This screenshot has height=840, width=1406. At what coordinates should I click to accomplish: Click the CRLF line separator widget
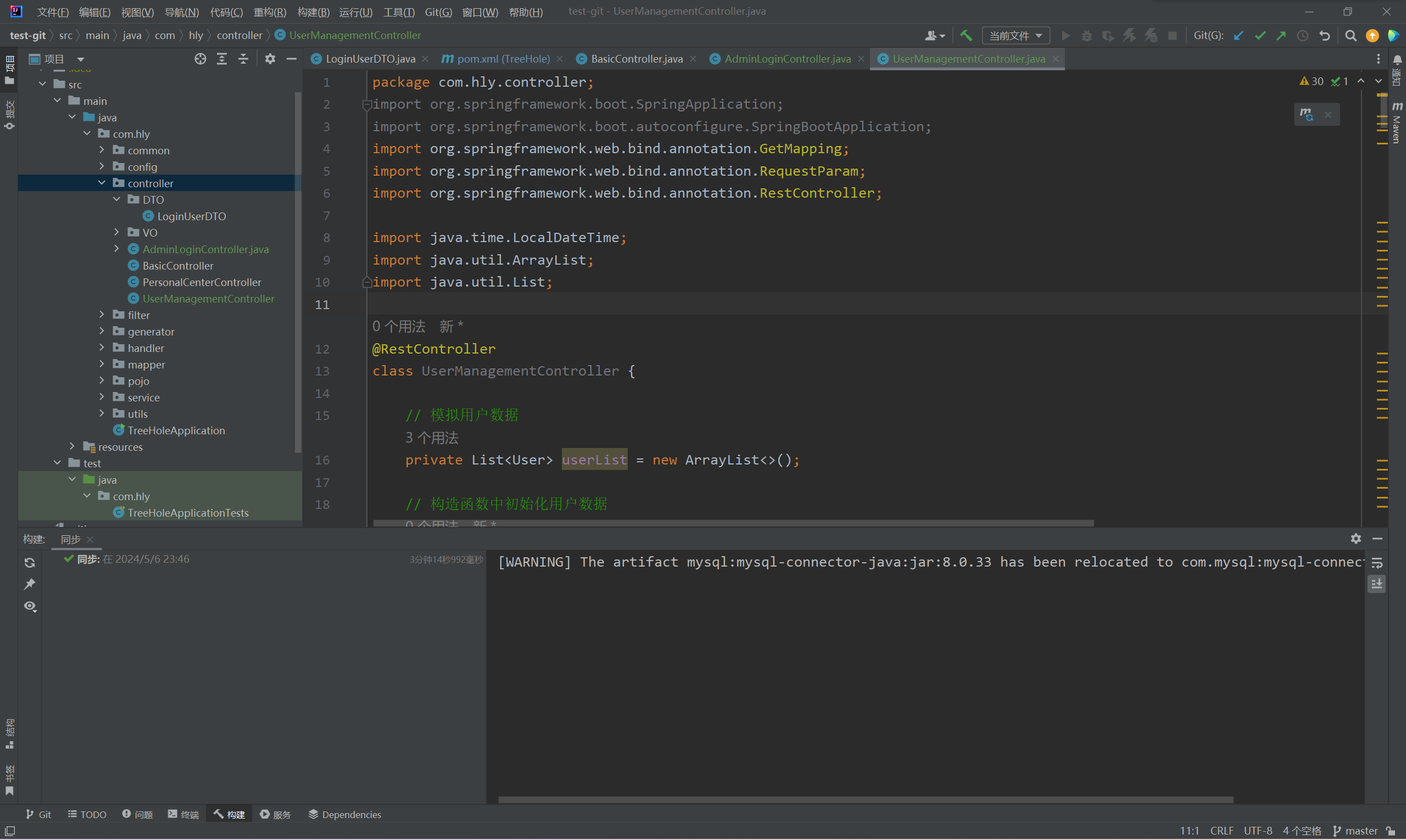pyautogui.click(x=1221, y=830)
